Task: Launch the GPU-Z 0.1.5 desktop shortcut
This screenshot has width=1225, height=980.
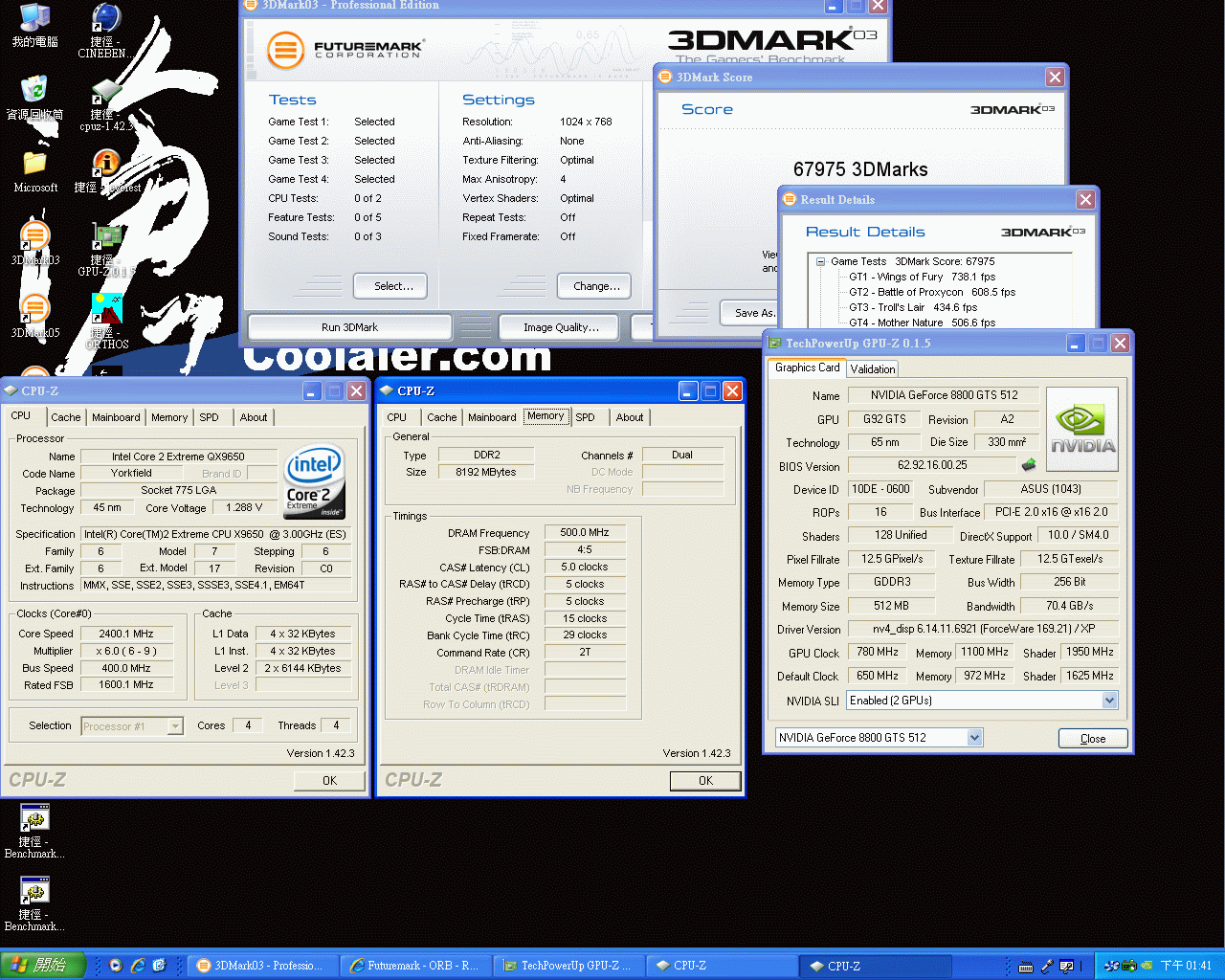Action: tap(105, 249)
